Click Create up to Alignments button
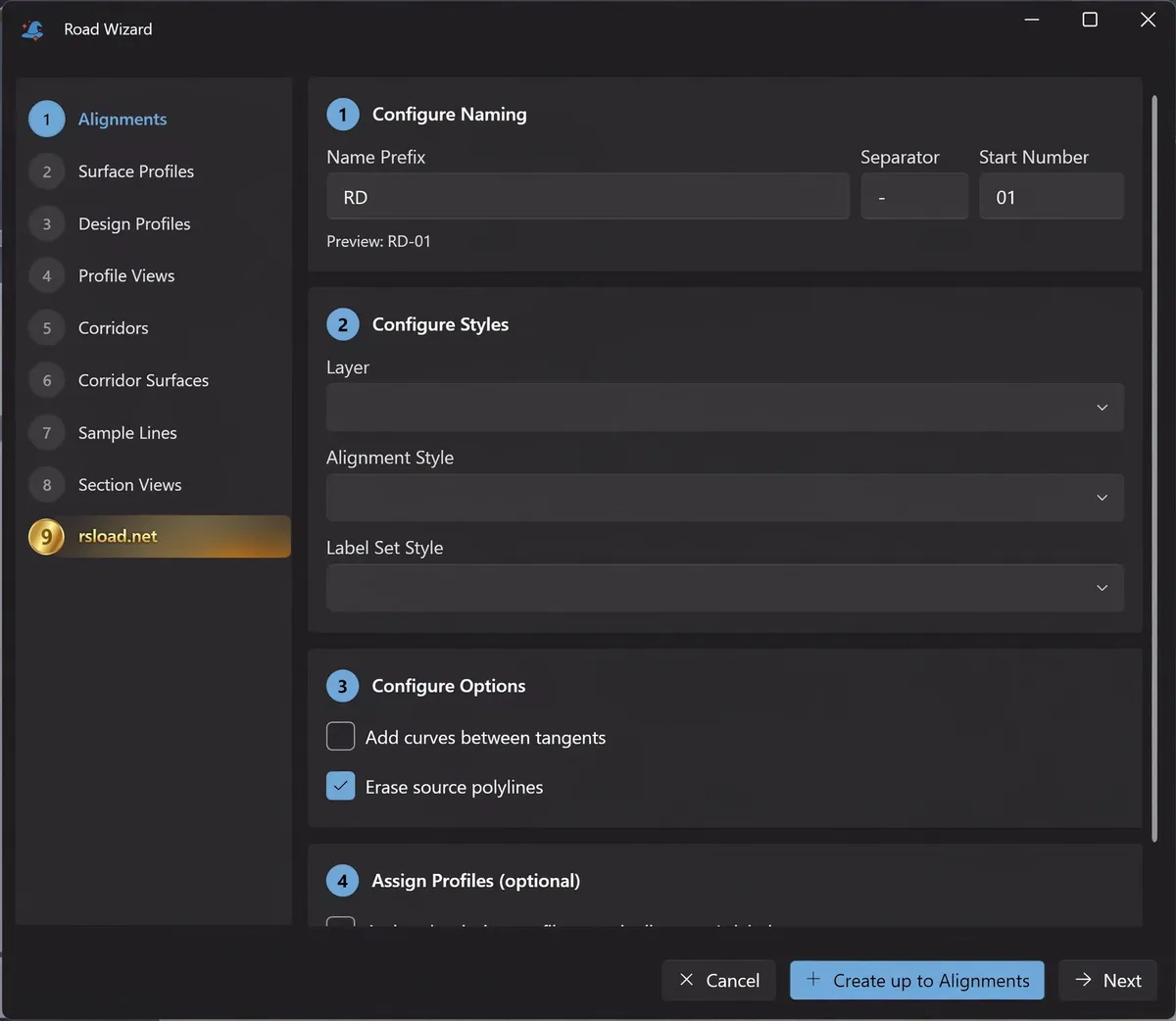The height and width of the screenshot is (1021, 1176). pyautogui.click(x=917, y=980)
